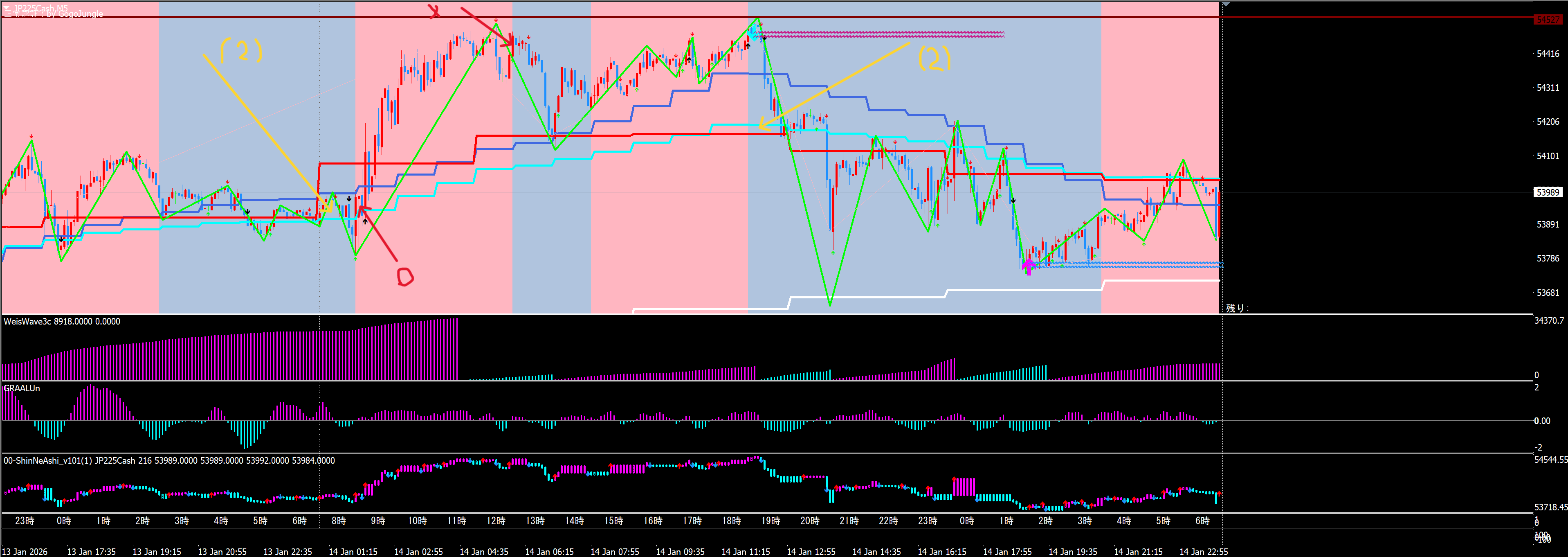Viewport: 1568px width, 557px height.
Task: Select the red hand-drawn D annotation
Action: coord(405,277)
